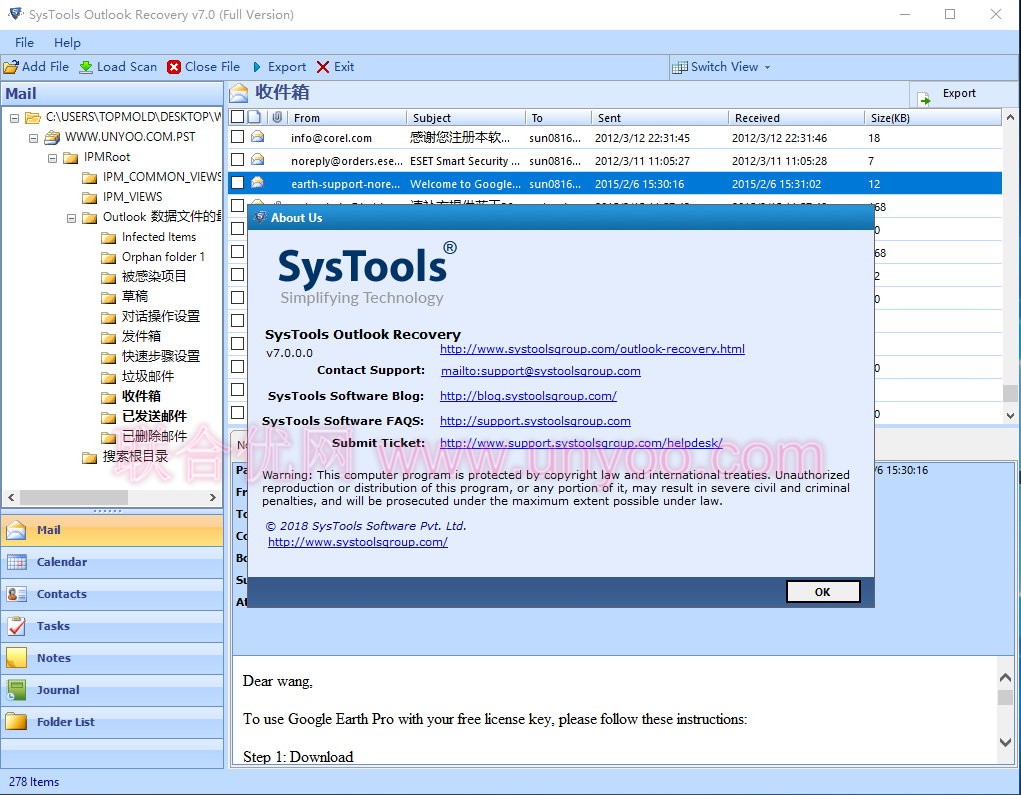Click the Folder List folder icon
Image resolution: width=1021 pixels, height=795 pixels.
16,721
